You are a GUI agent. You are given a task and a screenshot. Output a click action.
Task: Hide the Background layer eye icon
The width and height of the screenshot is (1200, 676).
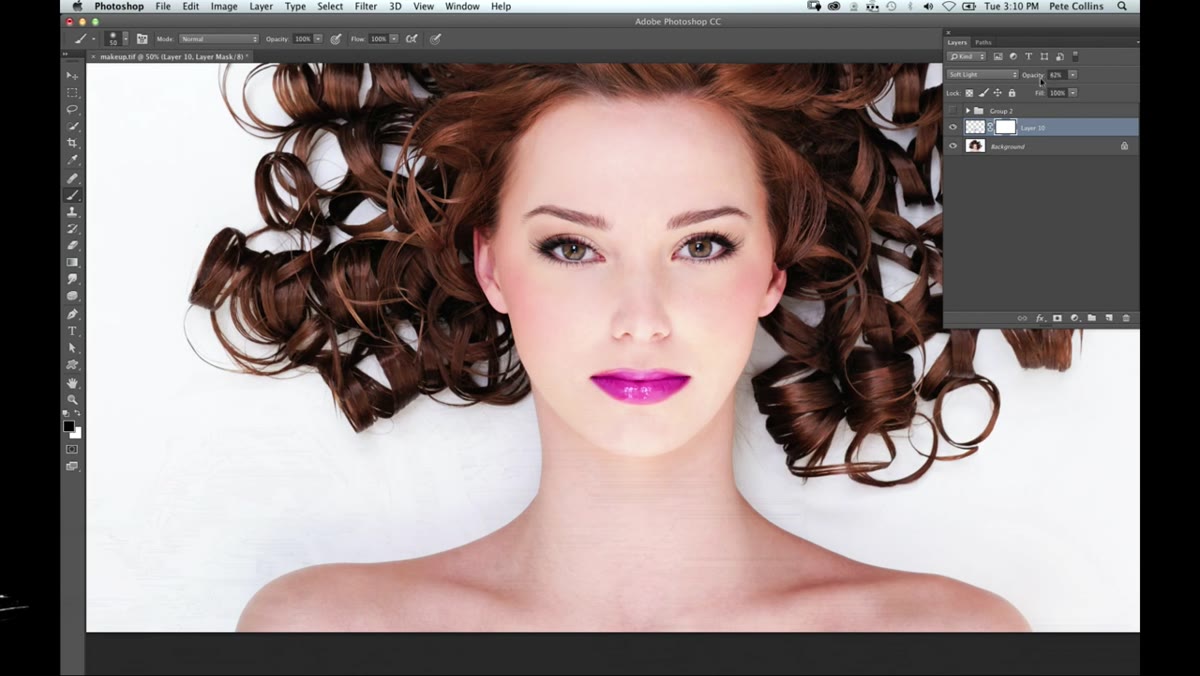(953, 146)
